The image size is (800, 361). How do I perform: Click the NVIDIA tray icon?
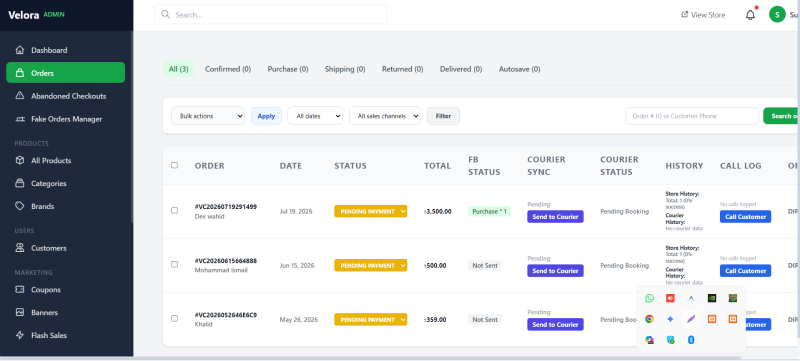pyautogui.click(x=712, y=298)
